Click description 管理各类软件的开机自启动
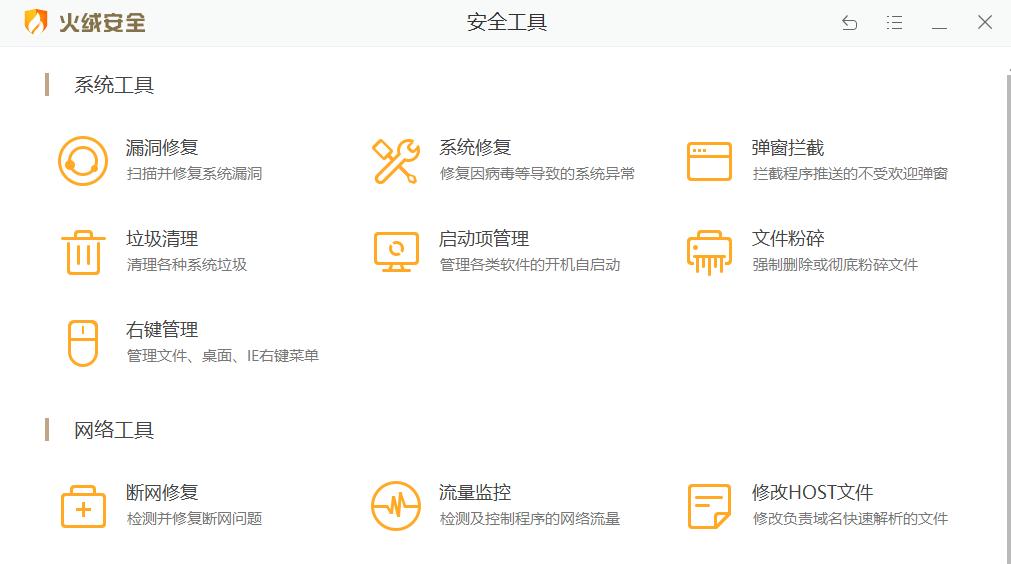This screenshot has width=1011, height=564. (x=530, y=265)
